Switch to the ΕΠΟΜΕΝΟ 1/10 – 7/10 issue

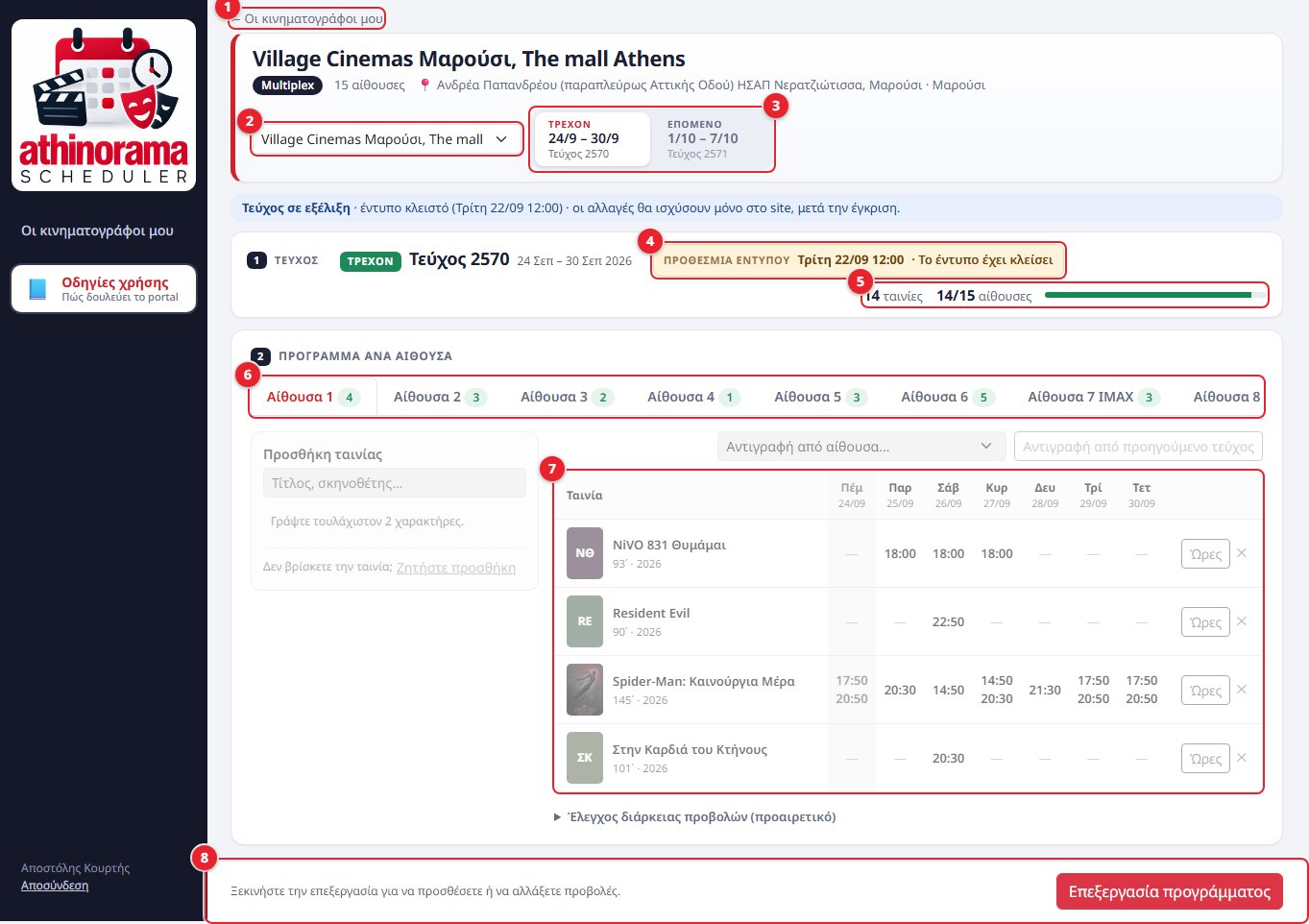(x=711, y=139)
